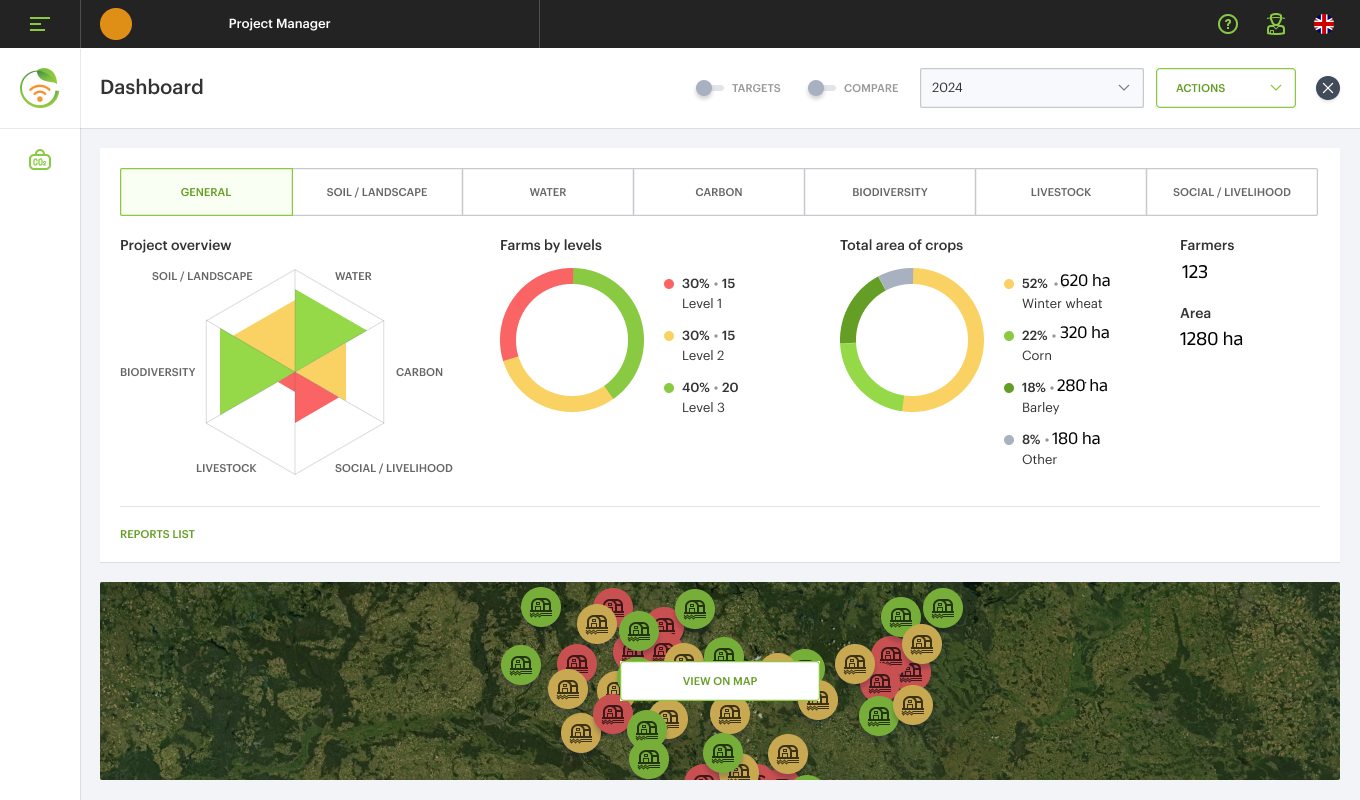The image size is (1360, 800).
Task: Click the orange profile avatar circle
Action: [116, 24]
